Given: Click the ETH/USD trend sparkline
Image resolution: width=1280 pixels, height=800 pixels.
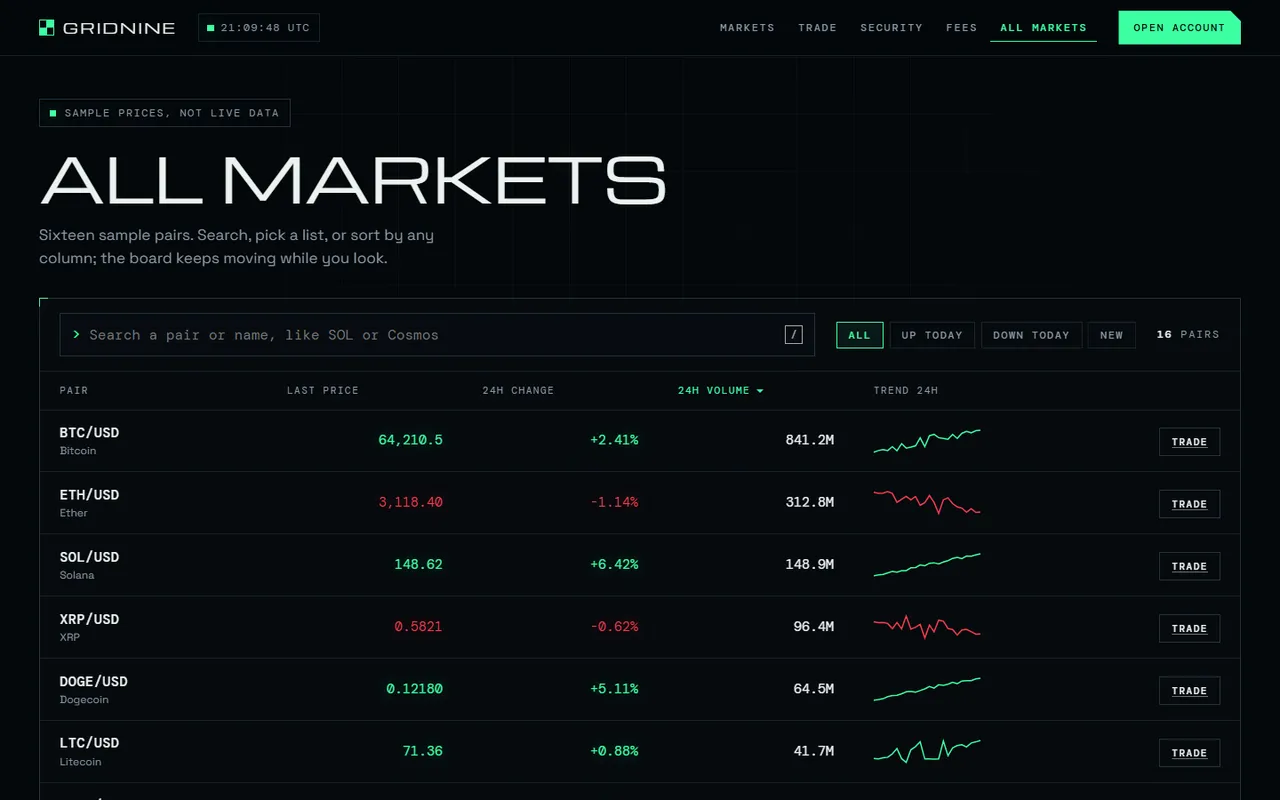Looking at the screenshot, I should [927, 503].
